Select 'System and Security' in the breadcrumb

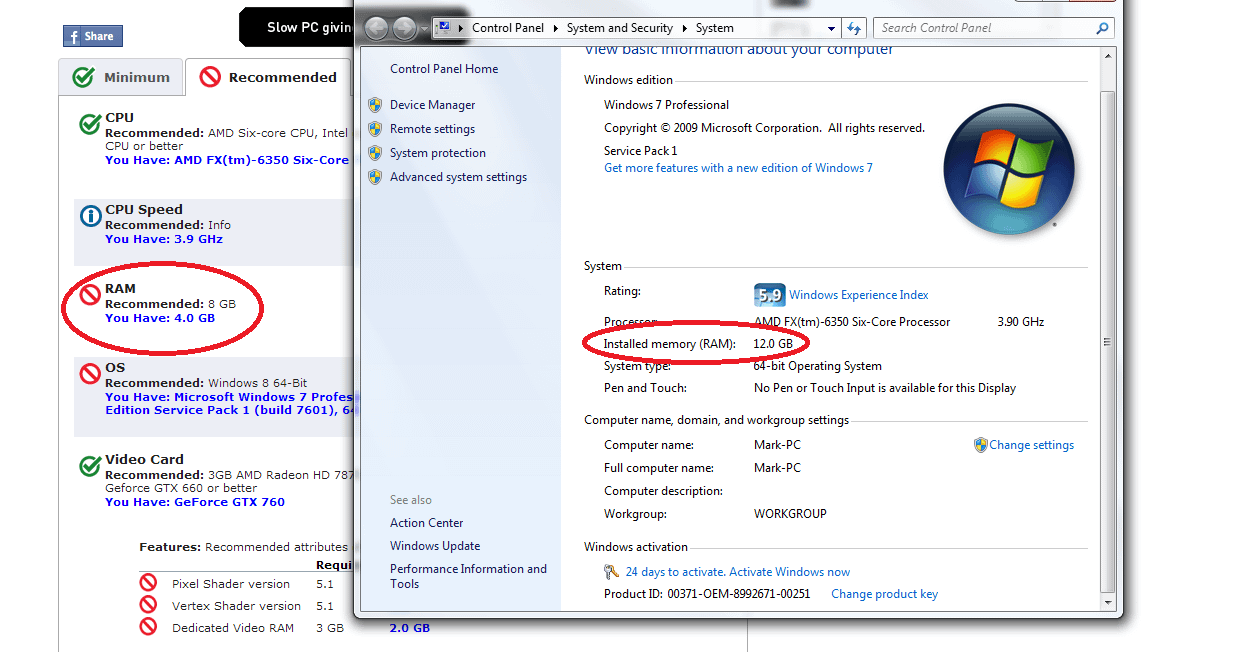coord(620,28)
